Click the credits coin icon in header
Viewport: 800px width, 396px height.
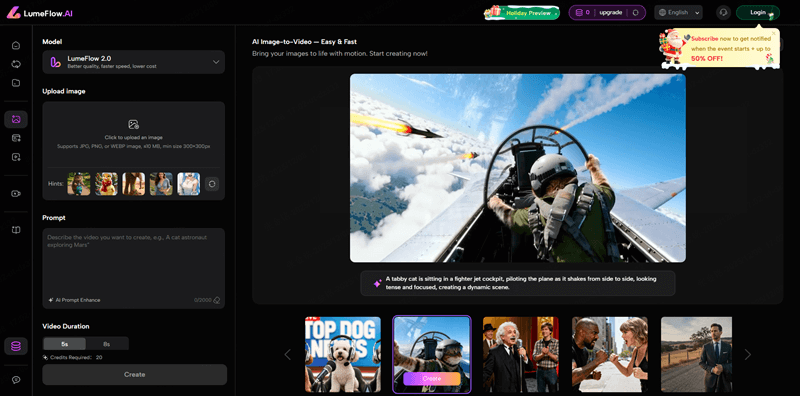tap(579, 13)
